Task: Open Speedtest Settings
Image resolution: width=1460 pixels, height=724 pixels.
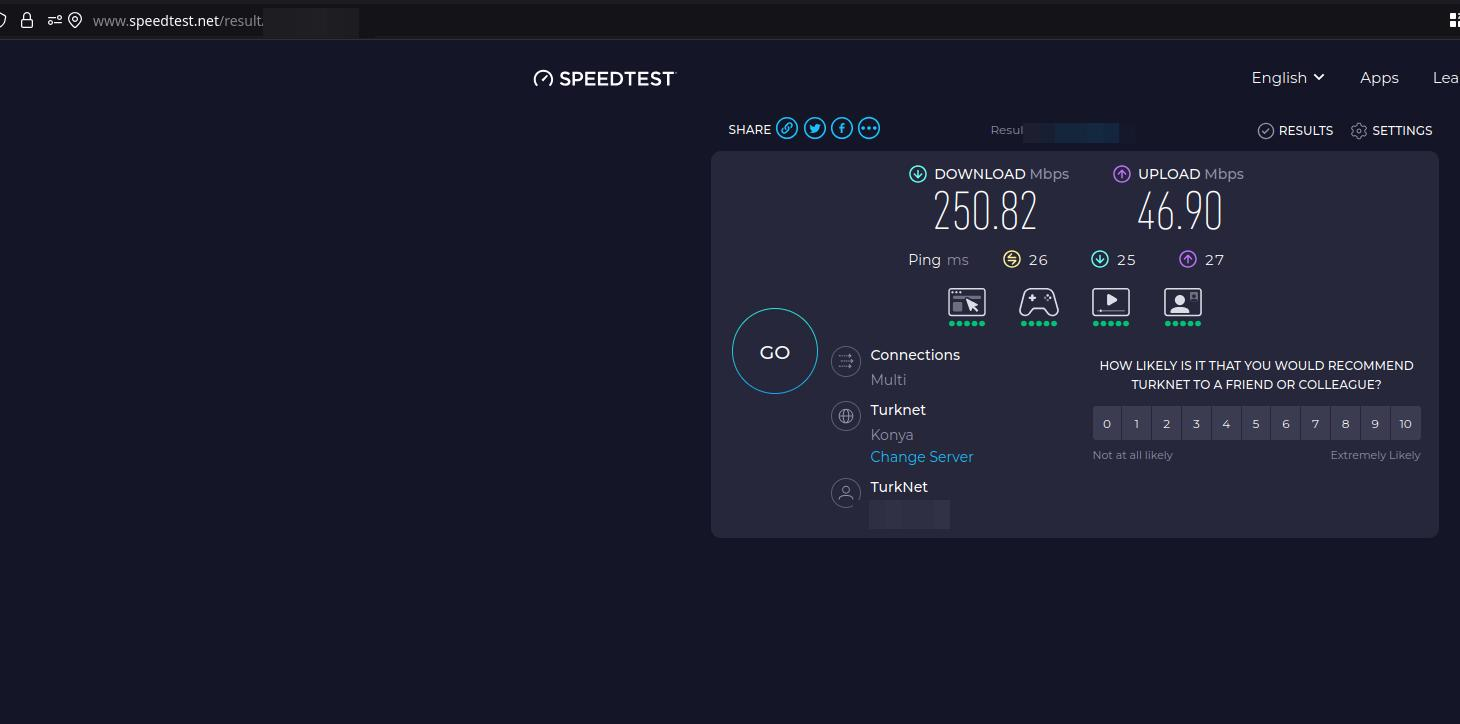Action: point(1391,131)
